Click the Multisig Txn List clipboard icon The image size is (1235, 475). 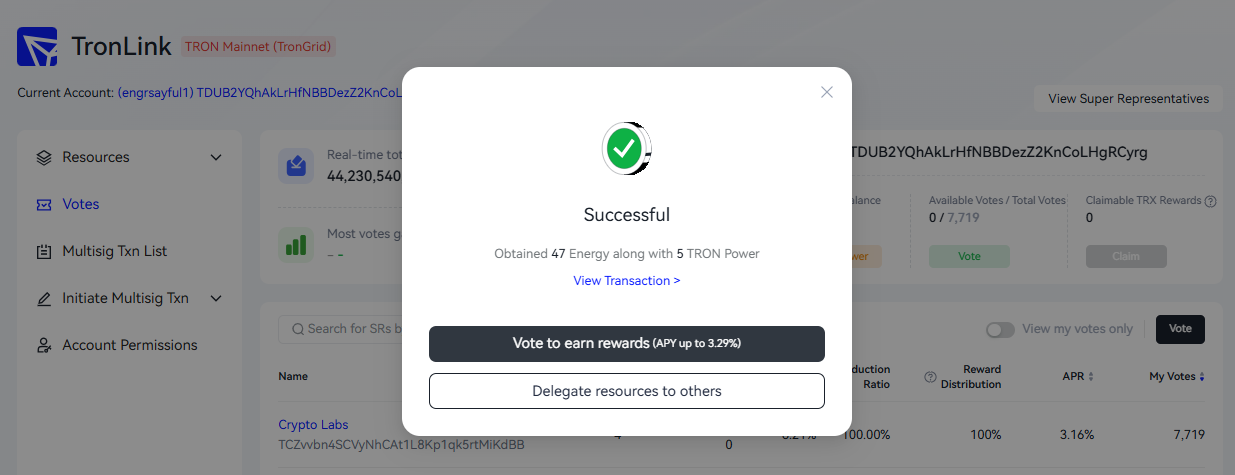point(43,252)
